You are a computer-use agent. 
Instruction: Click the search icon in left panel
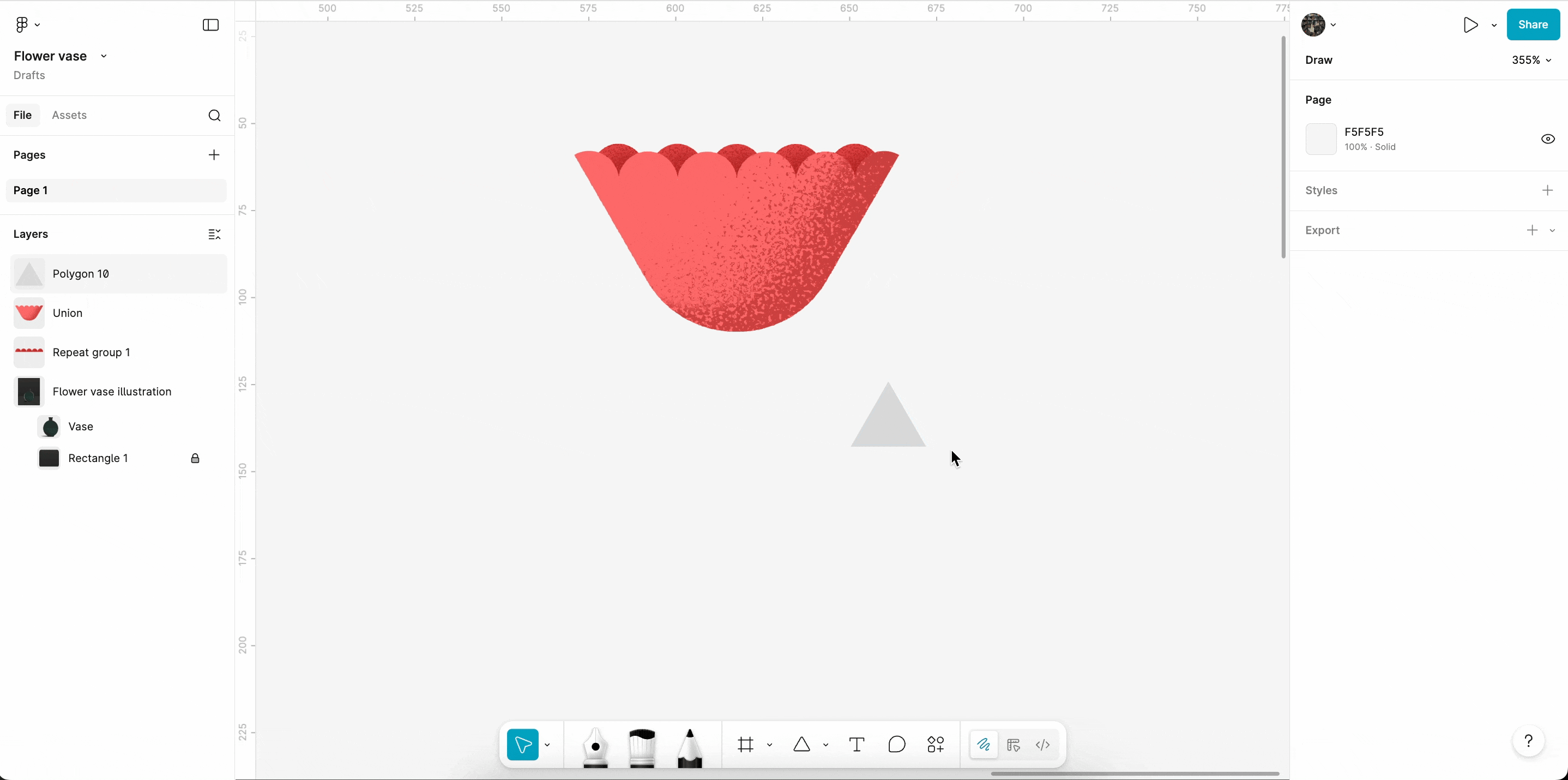point(214,116)
